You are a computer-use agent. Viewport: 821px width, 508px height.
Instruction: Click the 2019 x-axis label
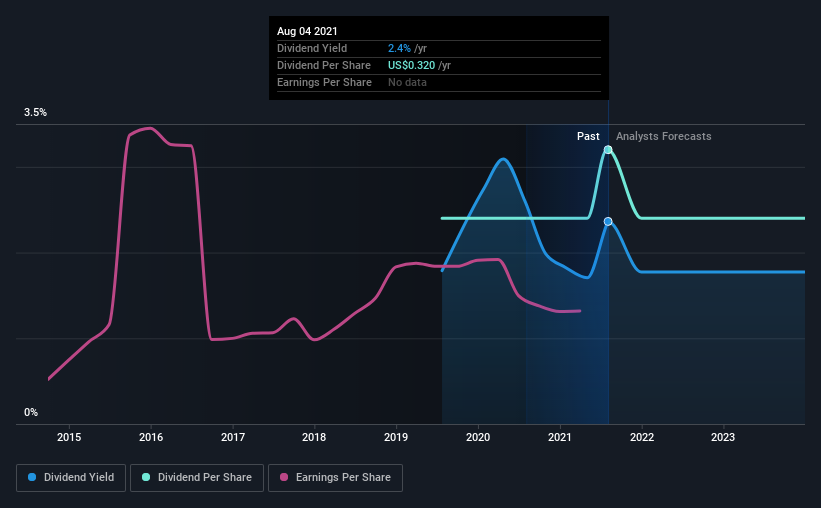tap(396, 437)
